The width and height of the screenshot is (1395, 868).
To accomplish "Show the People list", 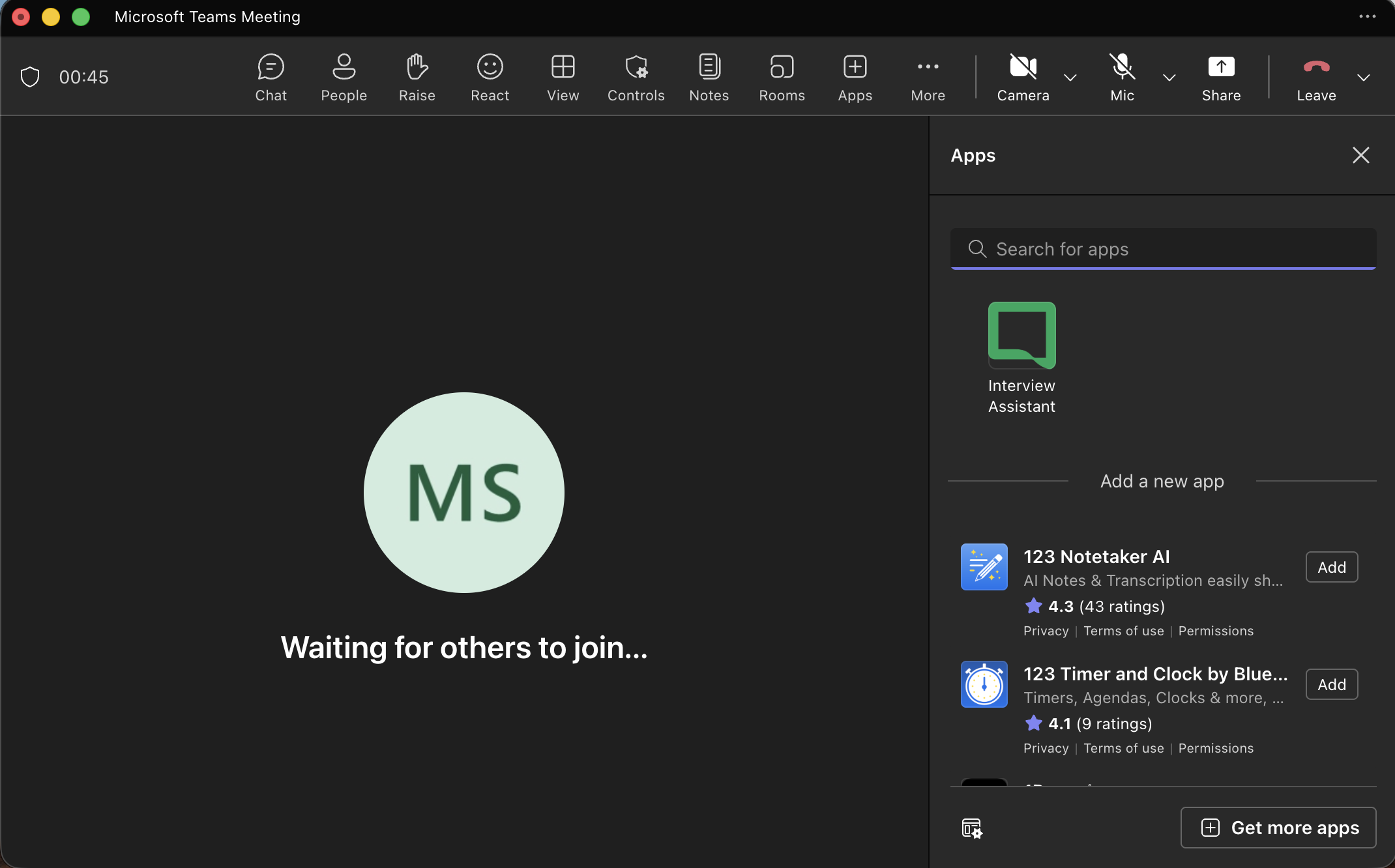I will pos(344,76).
